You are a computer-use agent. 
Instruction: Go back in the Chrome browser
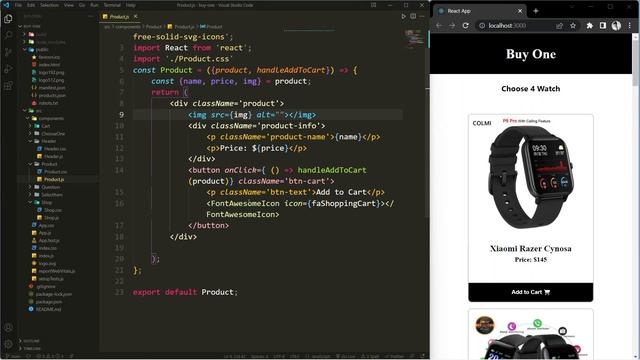[439, 25]
